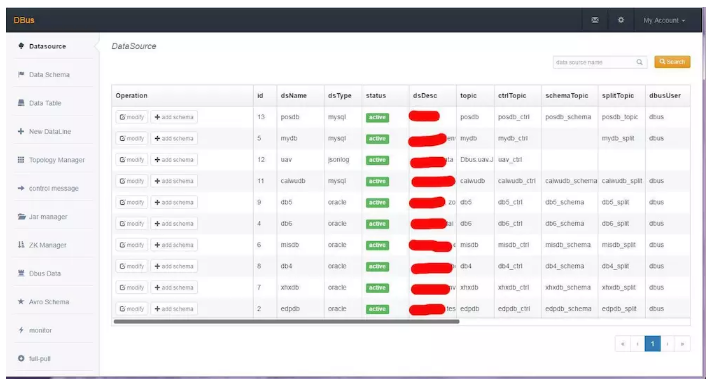Open Avro Schema in the sidebar
The height and width of the screenshot is (382, 716).
point(49,302)
